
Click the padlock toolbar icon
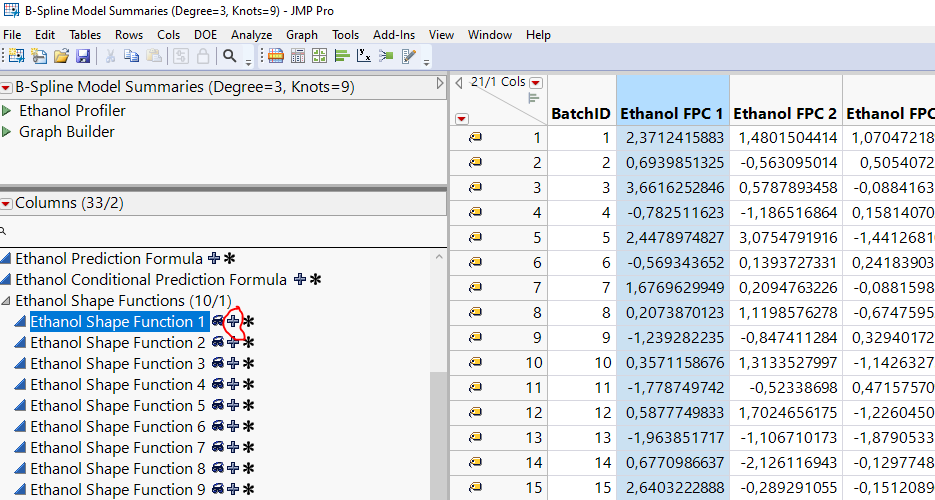click(x=203, y=57)
